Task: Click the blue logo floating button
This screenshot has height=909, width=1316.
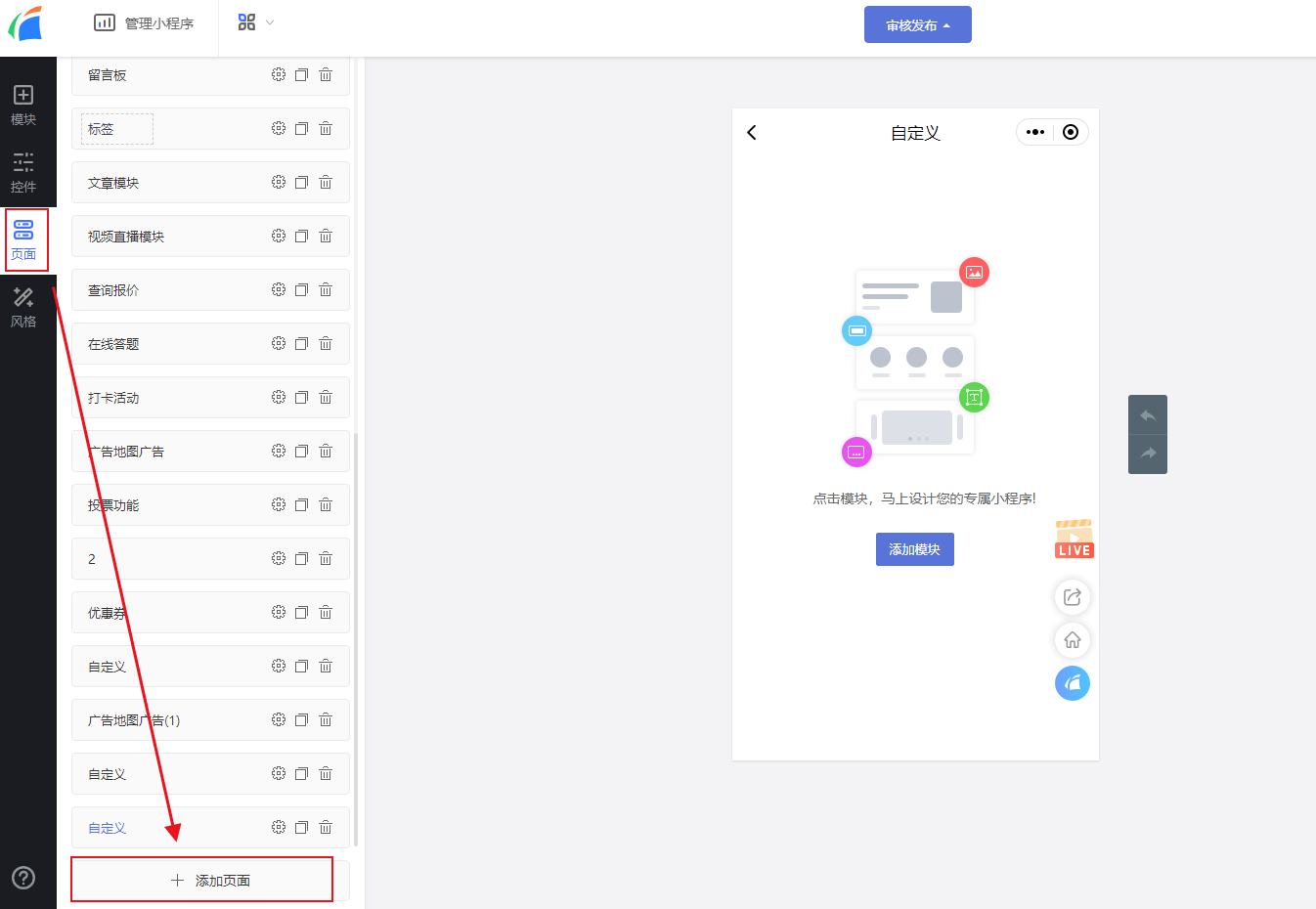Action: 1073,683
